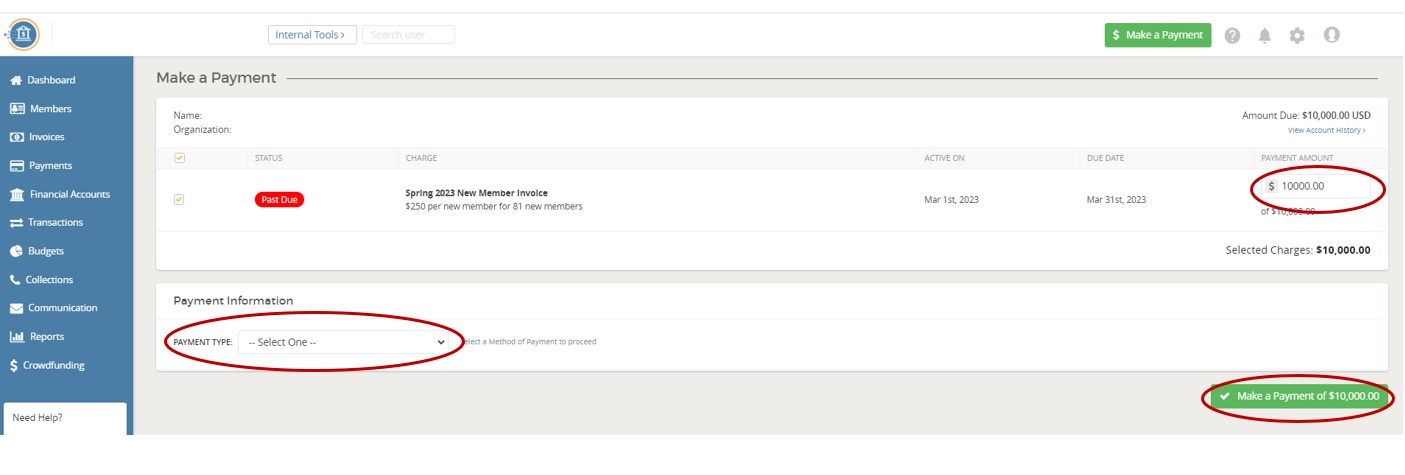Toggle the select-all charges header checkbox
The image size is (1405, 475).
click(179, 158)
